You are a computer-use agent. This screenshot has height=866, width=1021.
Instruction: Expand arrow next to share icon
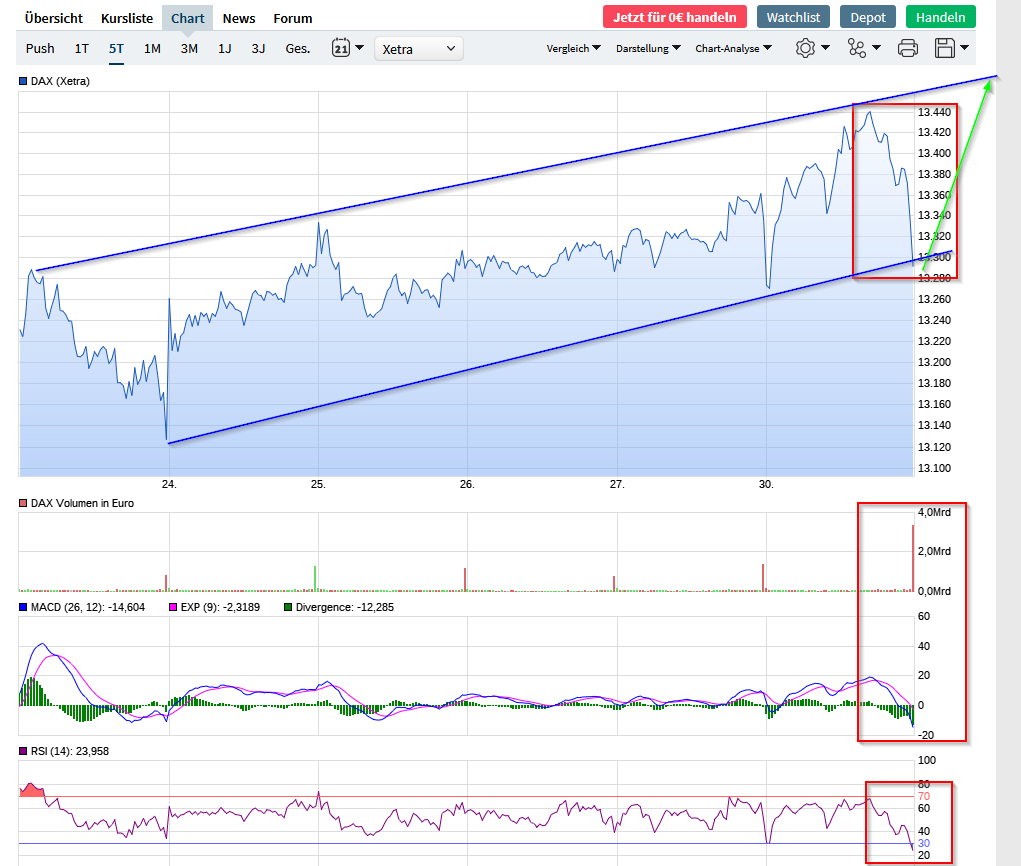[876, 48]
